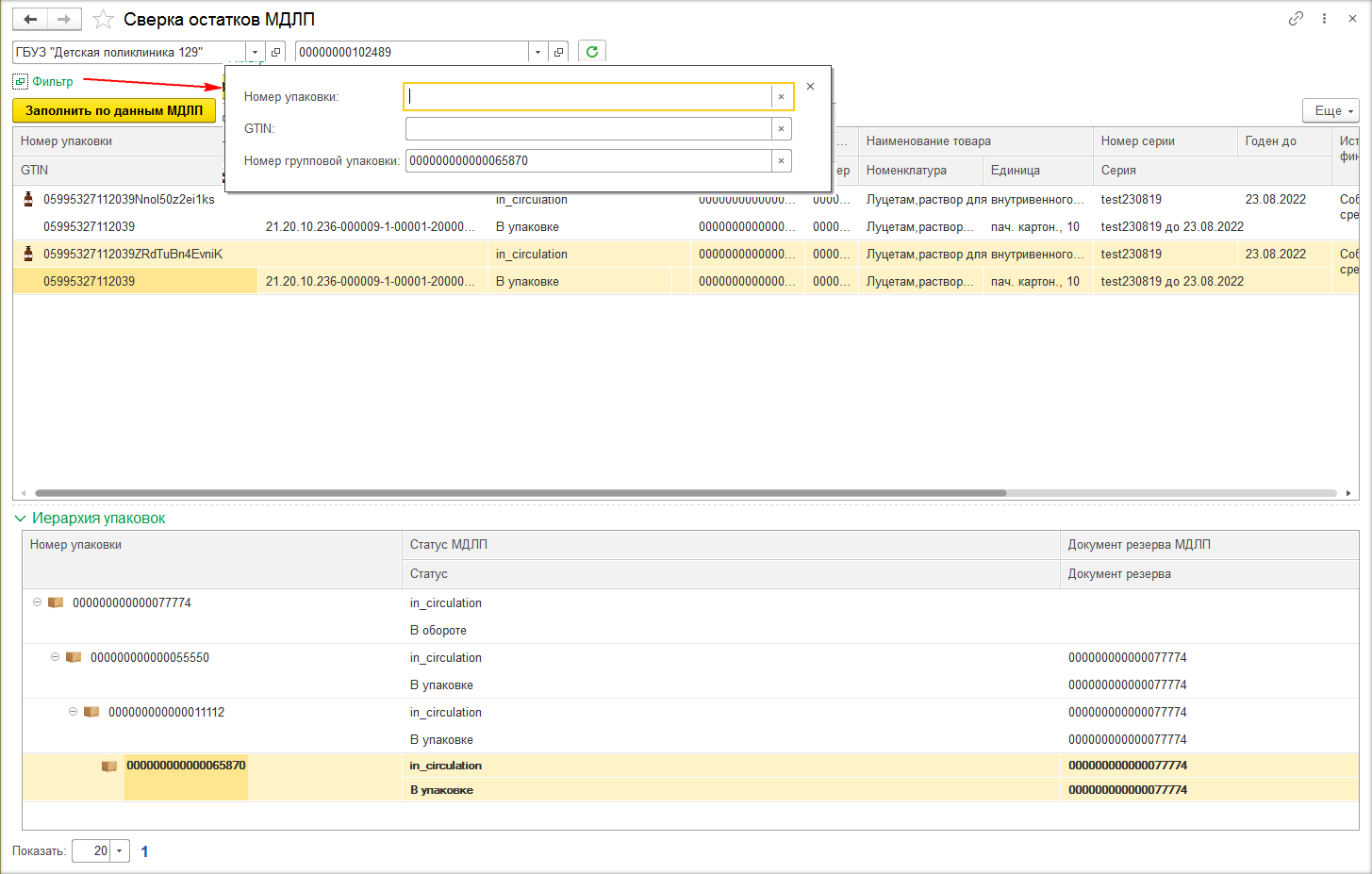The image size is (1372, 874).
Task: Refresh the data with the green refresh button
Action: point(591,52)
